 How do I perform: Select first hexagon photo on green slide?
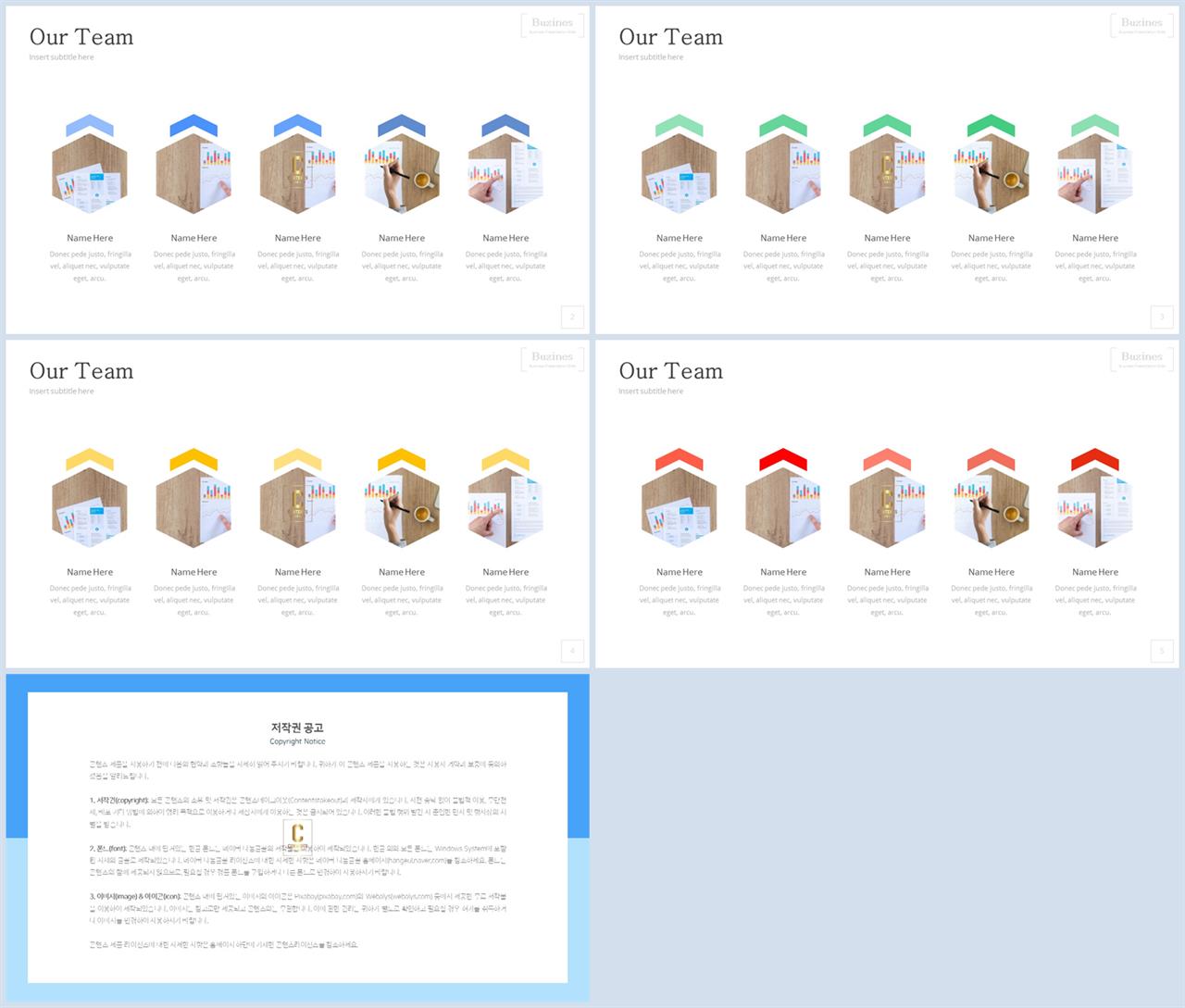tap(680, 173)
